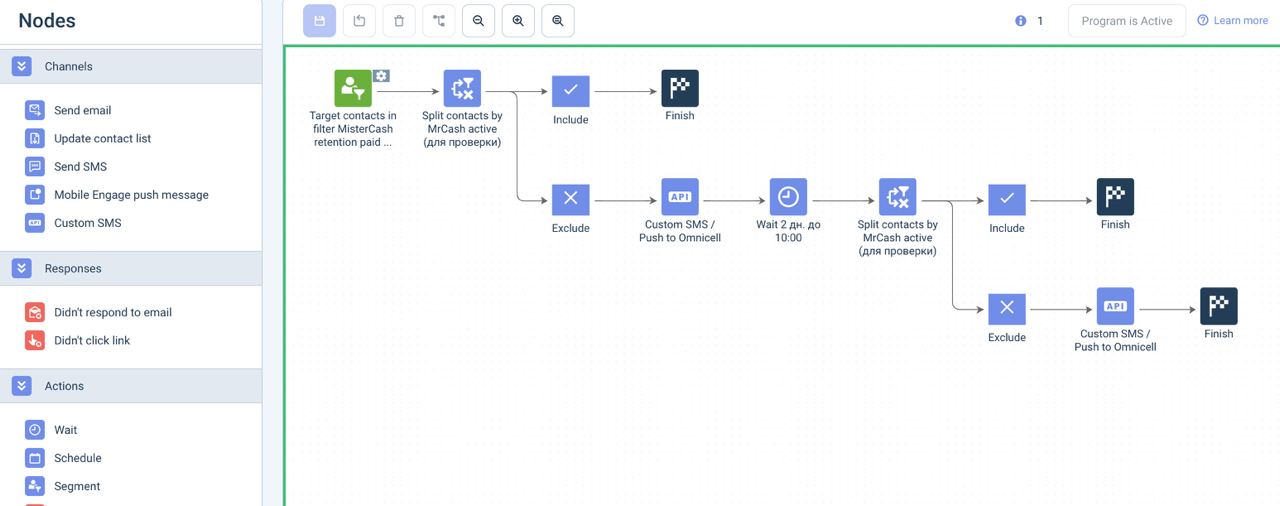Screen dimensions: 1280x506
Task: Click the export/copy program toolbar icon
Action: (360, 21)
